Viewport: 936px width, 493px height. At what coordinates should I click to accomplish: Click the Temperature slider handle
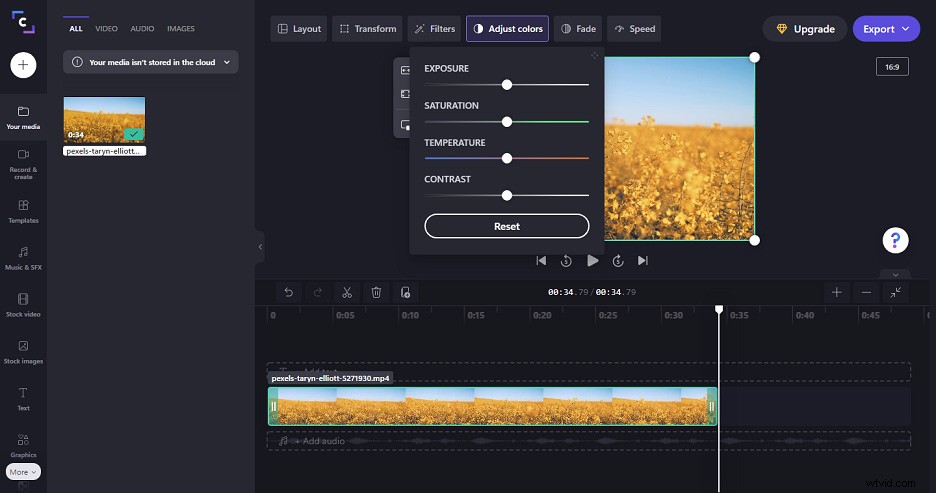click(x=507, y=158)
